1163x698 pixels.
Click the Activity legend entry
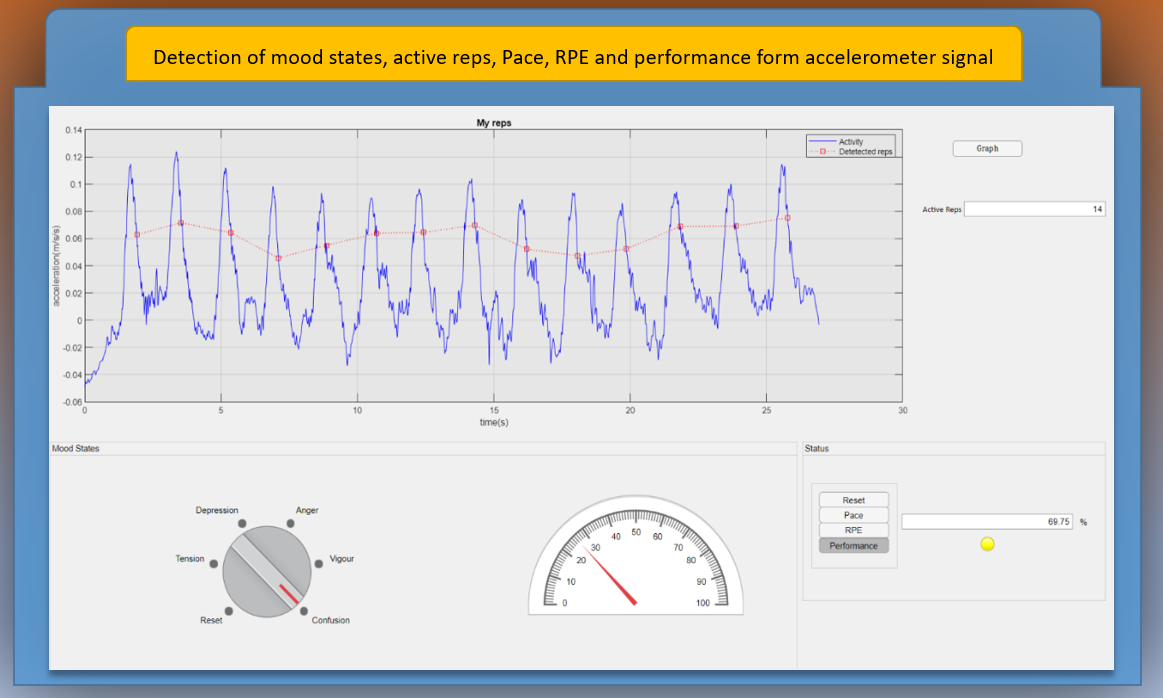[x=851, y=142]
